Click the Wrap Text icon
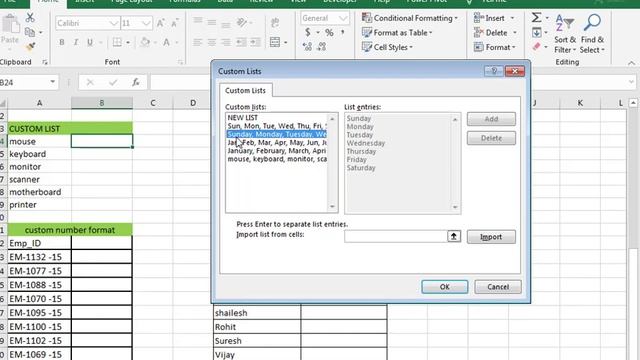The image size is (640, 360). [x=275, y=23]
